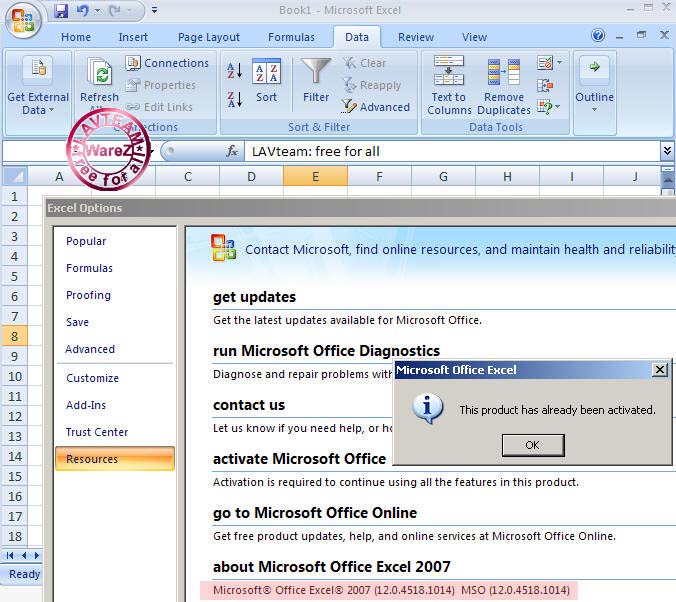The width and height of the screenshot is (676, 602).
Task: Select column G header
Action: [x=443, y=176]
